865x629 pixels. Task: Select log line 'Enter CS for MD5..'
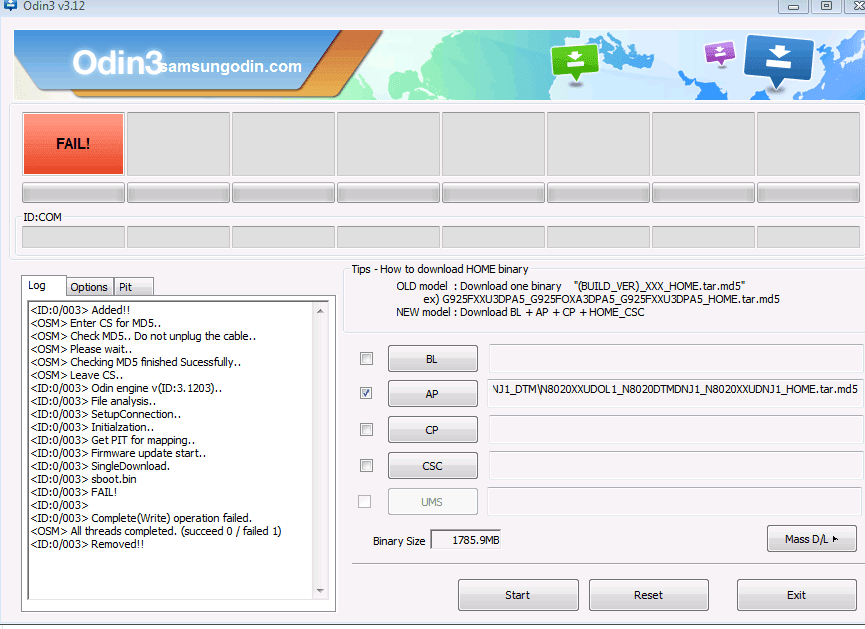click(95, 323)
